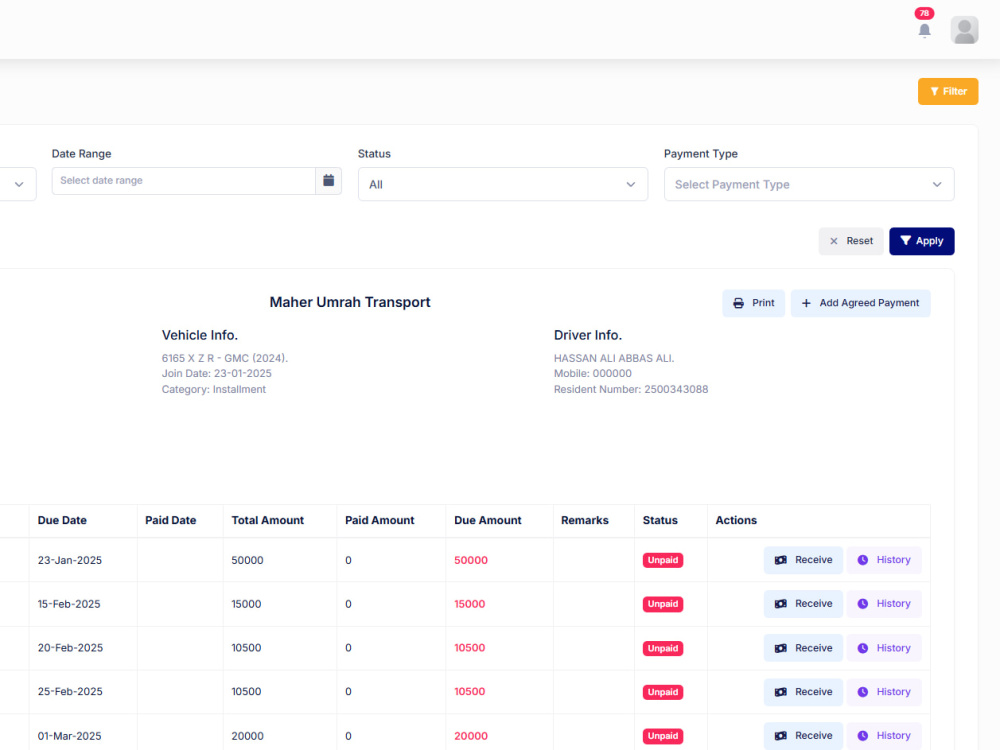Screen dimensions: 1000x750
Task: View history for 01-Mar-2025 installment
Action: pyautogui.click(x=884, y=735)
